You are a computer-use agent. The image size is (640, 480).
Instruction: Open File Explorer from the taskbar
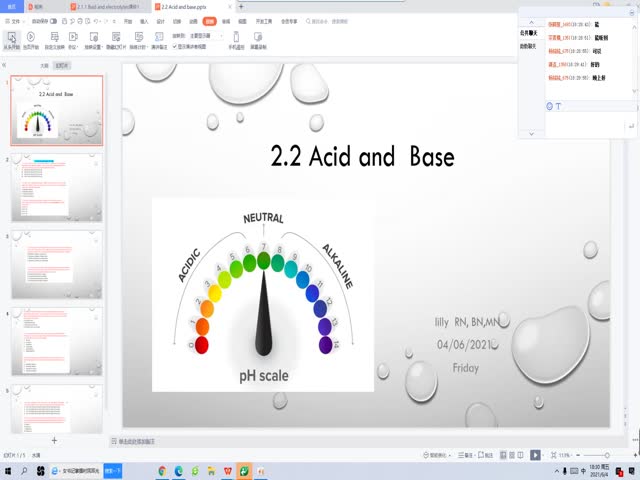(x=211, y=471)
